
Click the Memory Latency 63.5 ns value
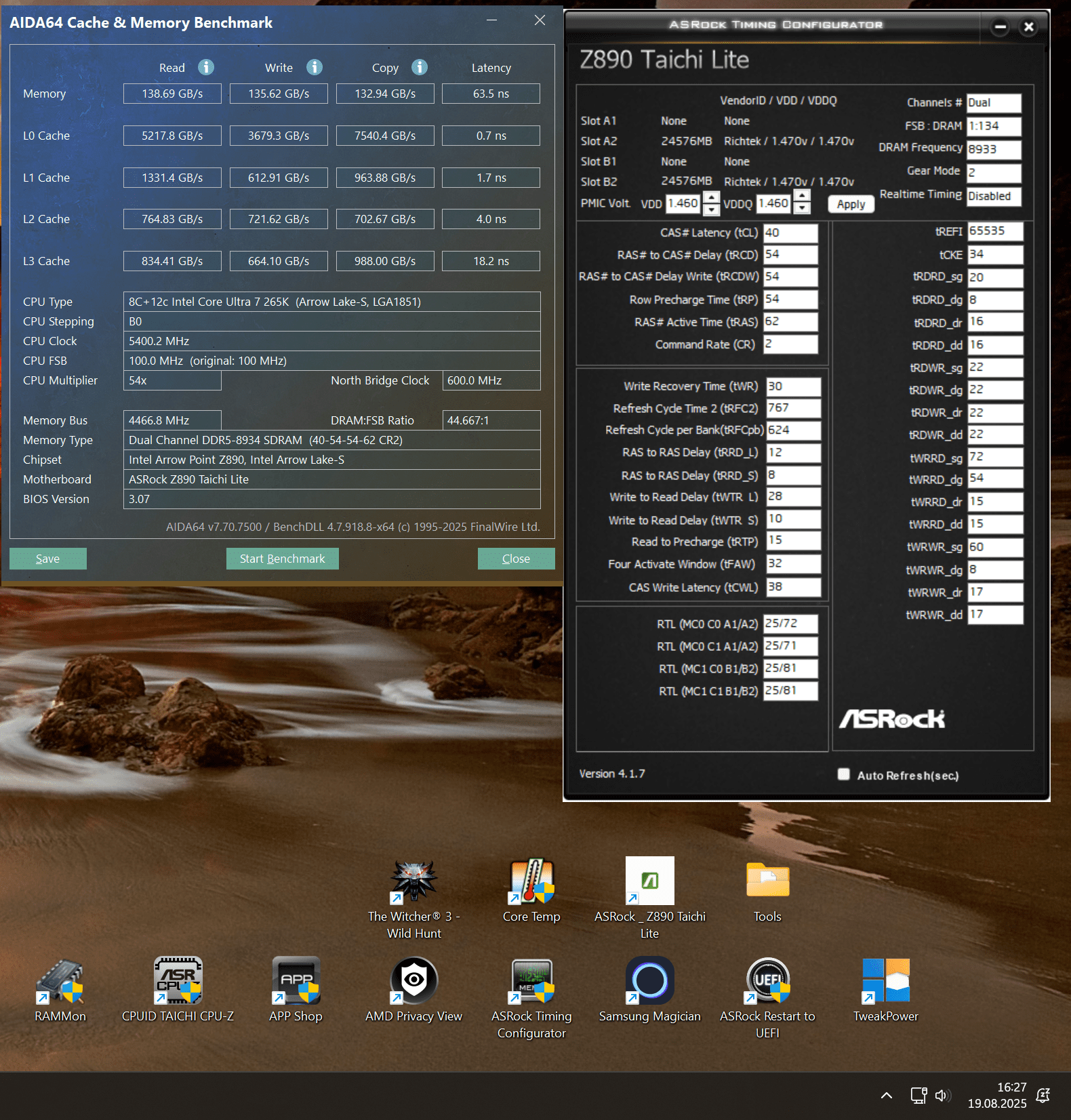click(x=491, y=94)
